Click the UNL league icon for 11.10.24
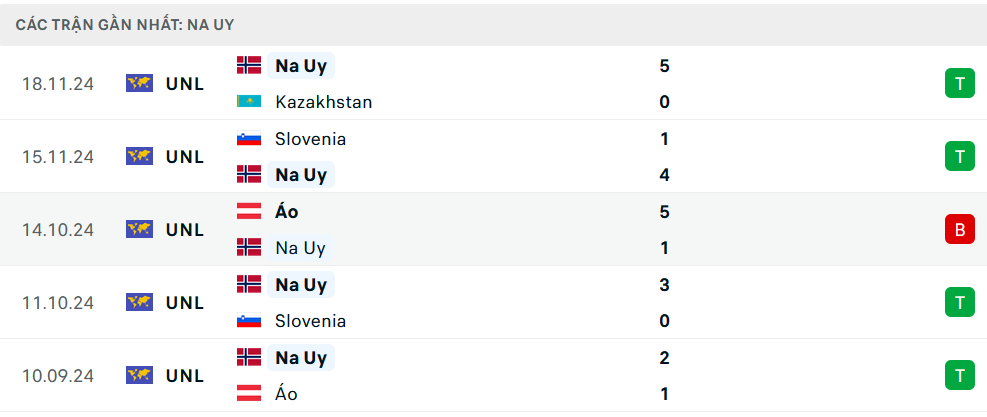 click(139, 303)
